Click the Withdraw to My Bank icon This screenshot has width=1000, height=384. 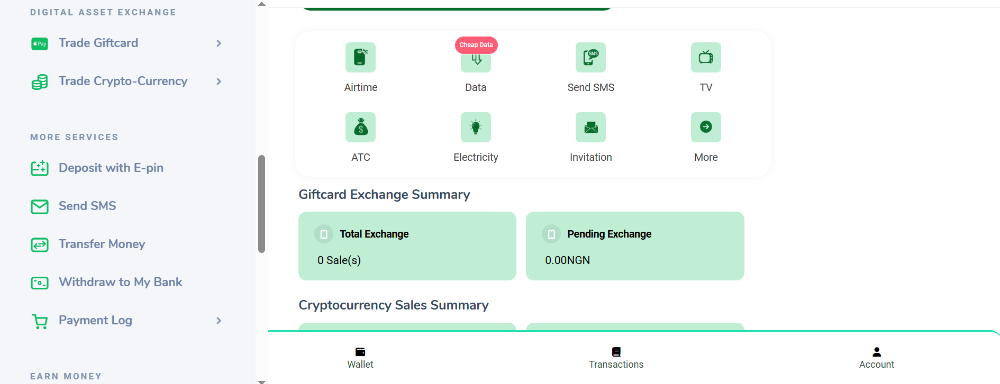[x=40, y=283]
